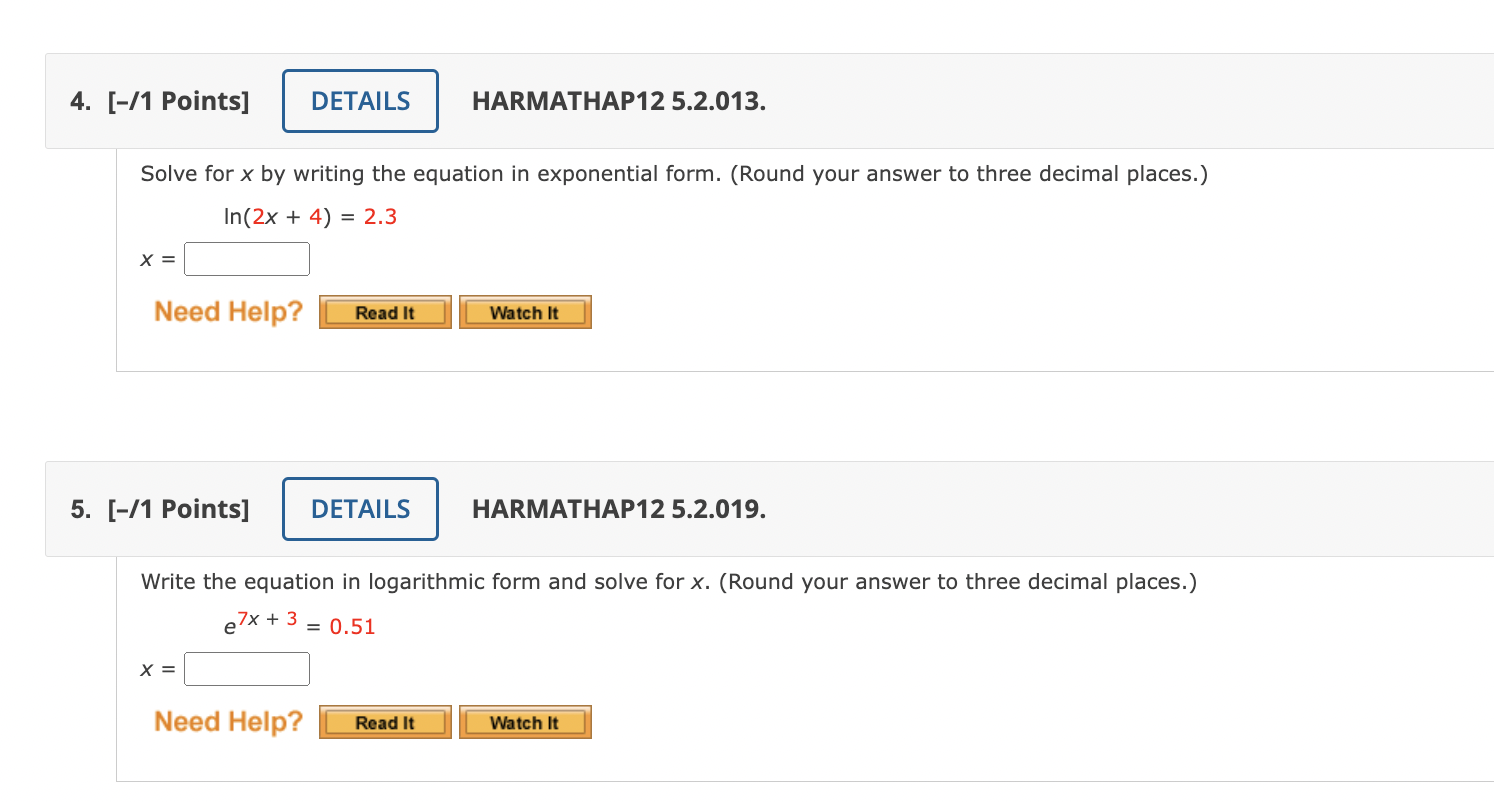
Task: Click Watch It for problem 5.2.019
Action: 524,721
